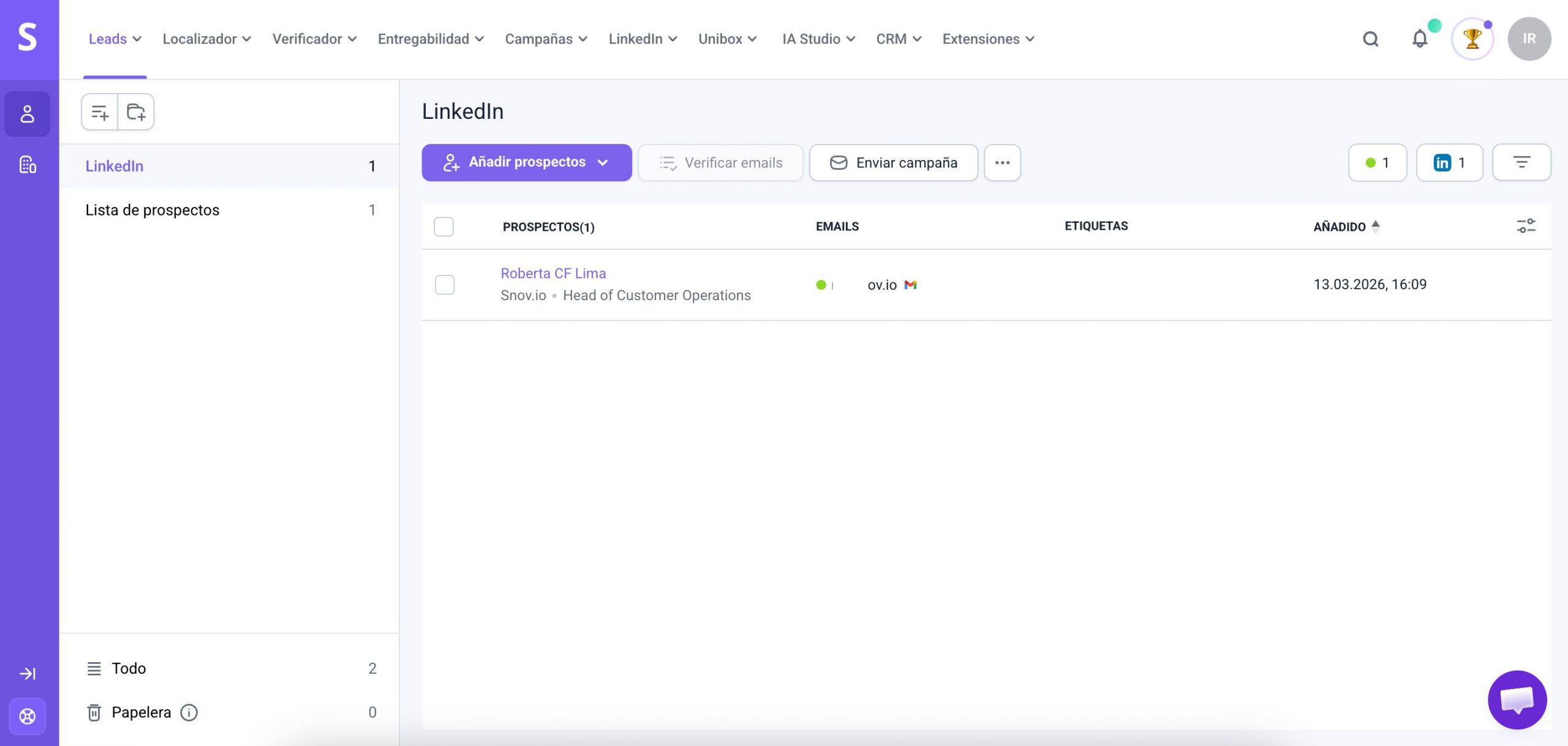Open the table column settings icon
The image size is (1568, 746).
1526,226
